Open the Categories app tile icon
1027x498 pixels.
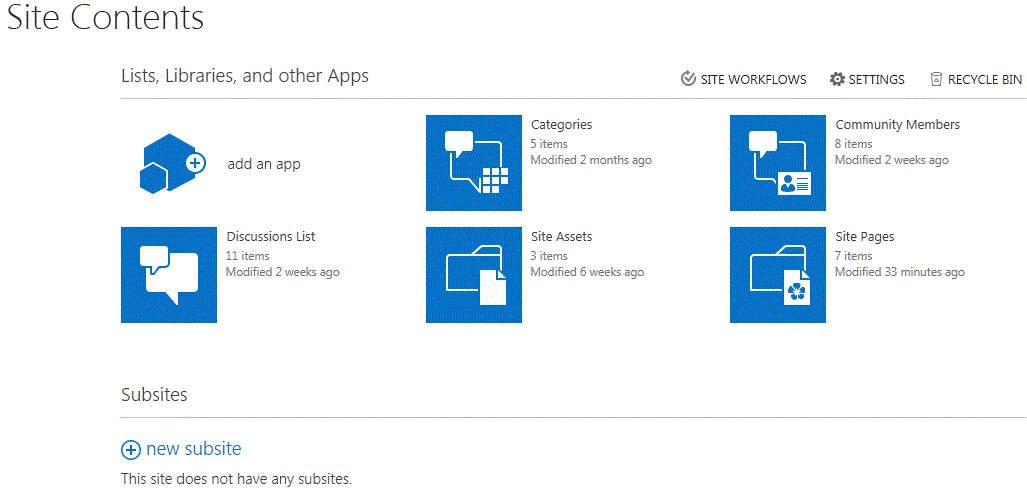tap(474, 163)
